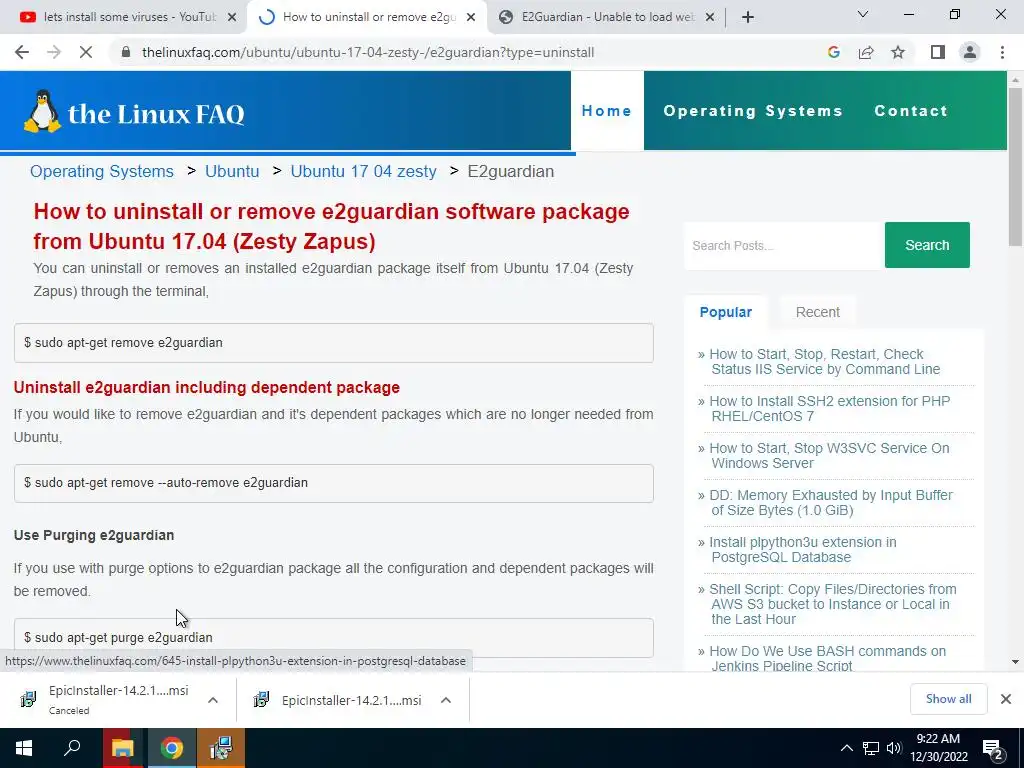Open the Windows Start menu
1024x768 pixels.
pos(24,748)
